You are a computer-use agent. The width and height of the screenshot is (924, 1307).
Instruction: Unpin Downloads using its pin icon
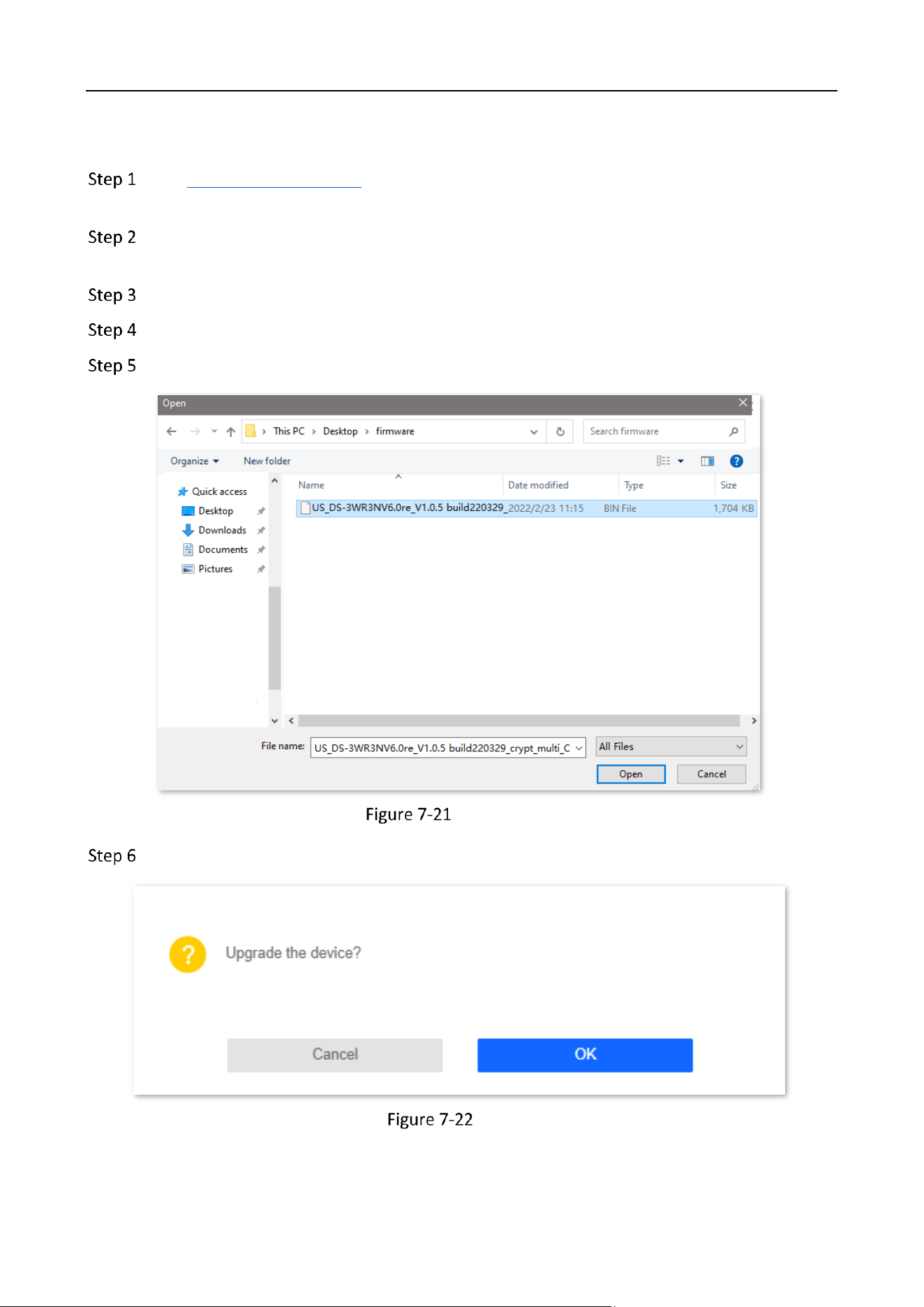click(261, 531)
